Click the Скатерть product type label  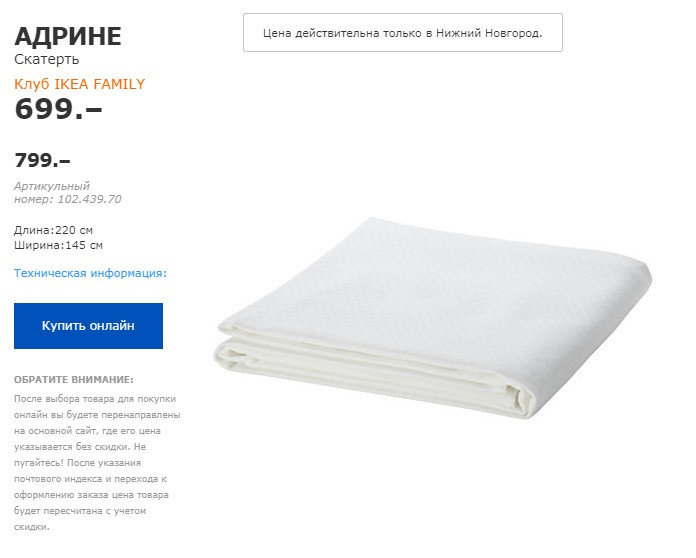(47, 59)
